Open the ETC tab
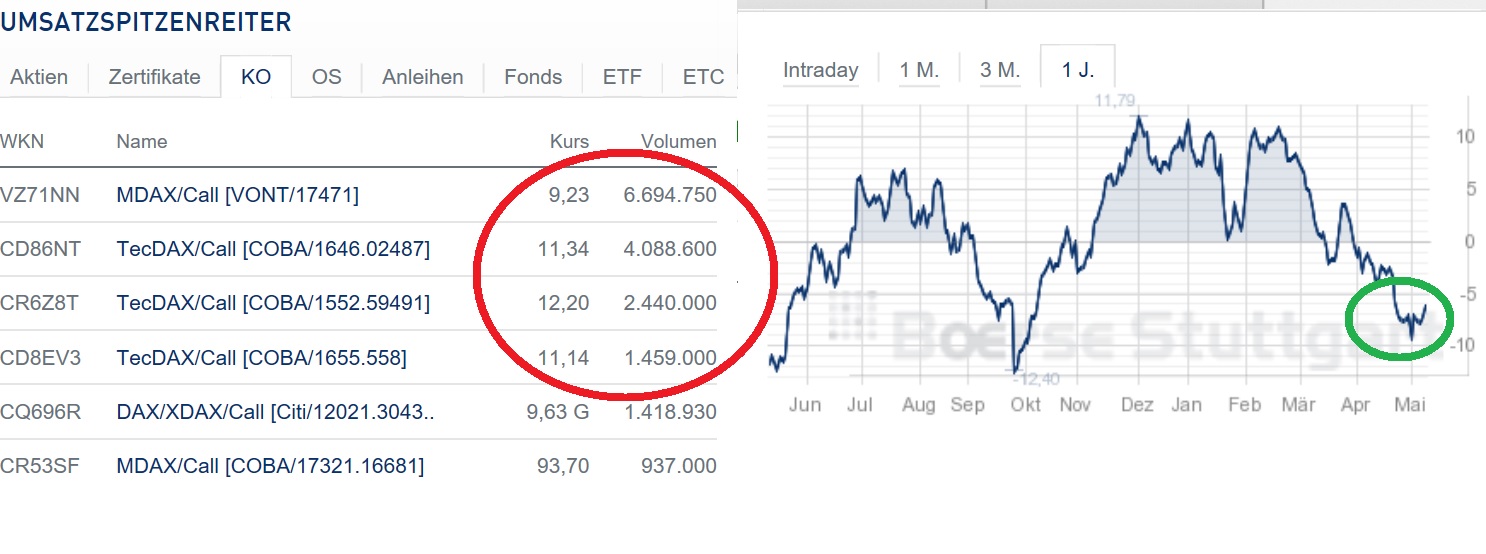Screen dimensions: 1486x554 point(703,77)
